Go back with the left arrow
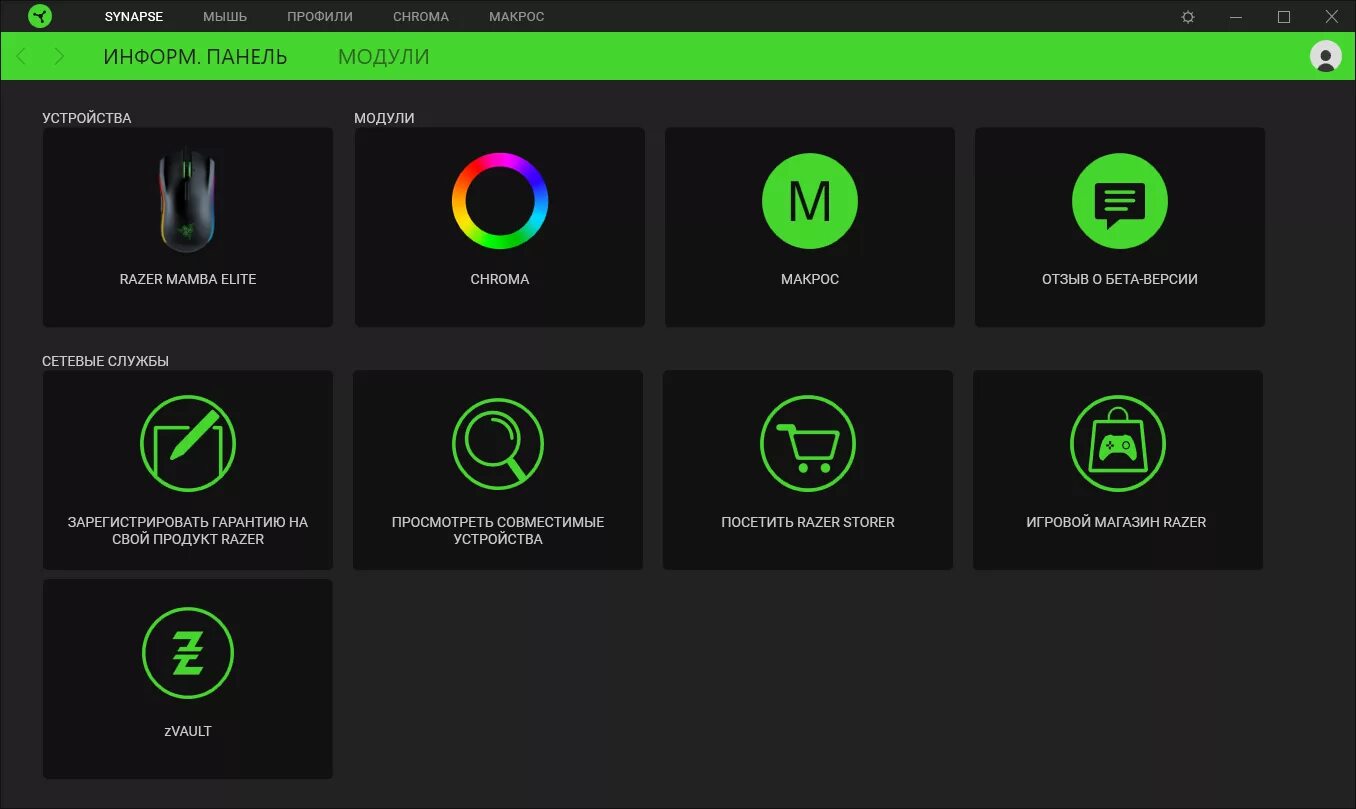This screenshot has height=809, width=1356. point(22,56)
